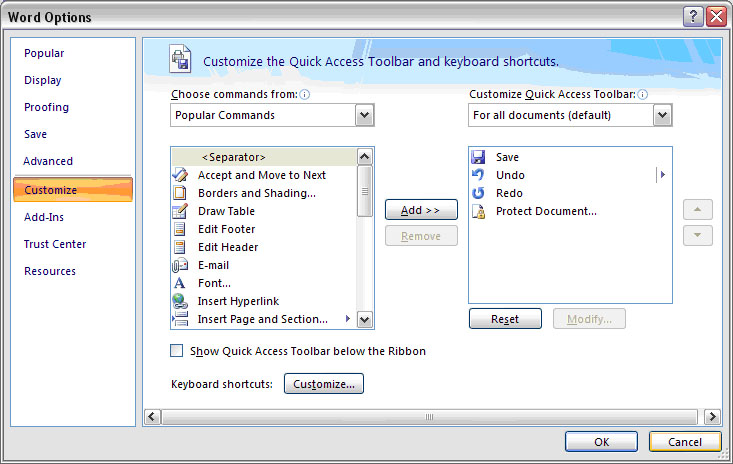The image size is (733, 464).
Task: Open keyboard shortcuts Customize... button
Action: click(x=323, y=384)
